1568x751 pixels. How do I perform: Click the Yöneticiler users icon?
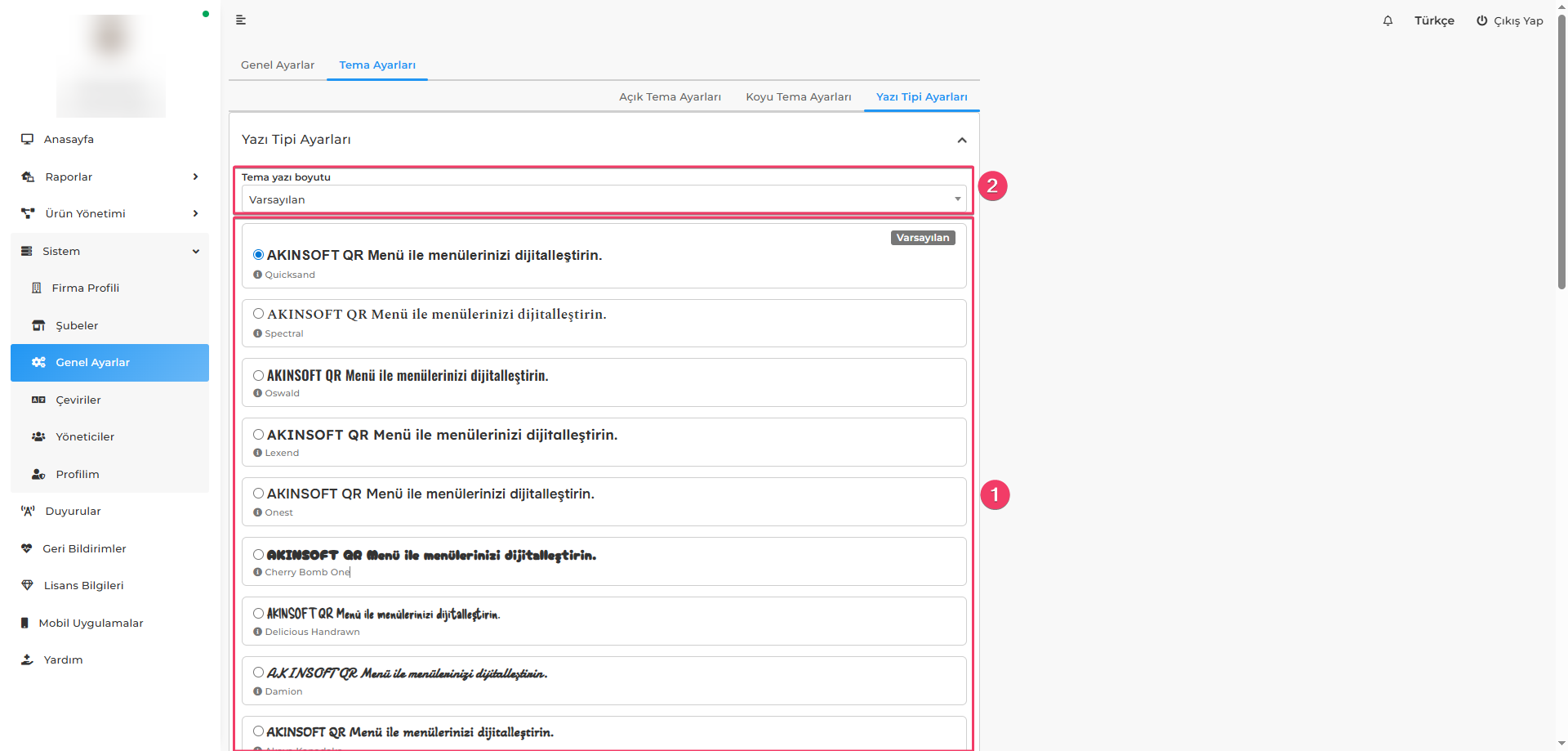(x=38, y=436)
